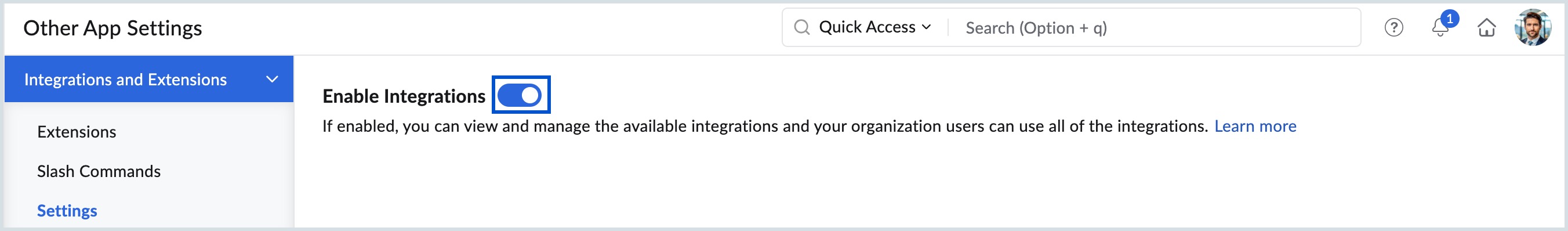Select Settings in the sidebar
Image resolution: width=1568 pixels, height=231 pixels.
[x=67, y=211]
